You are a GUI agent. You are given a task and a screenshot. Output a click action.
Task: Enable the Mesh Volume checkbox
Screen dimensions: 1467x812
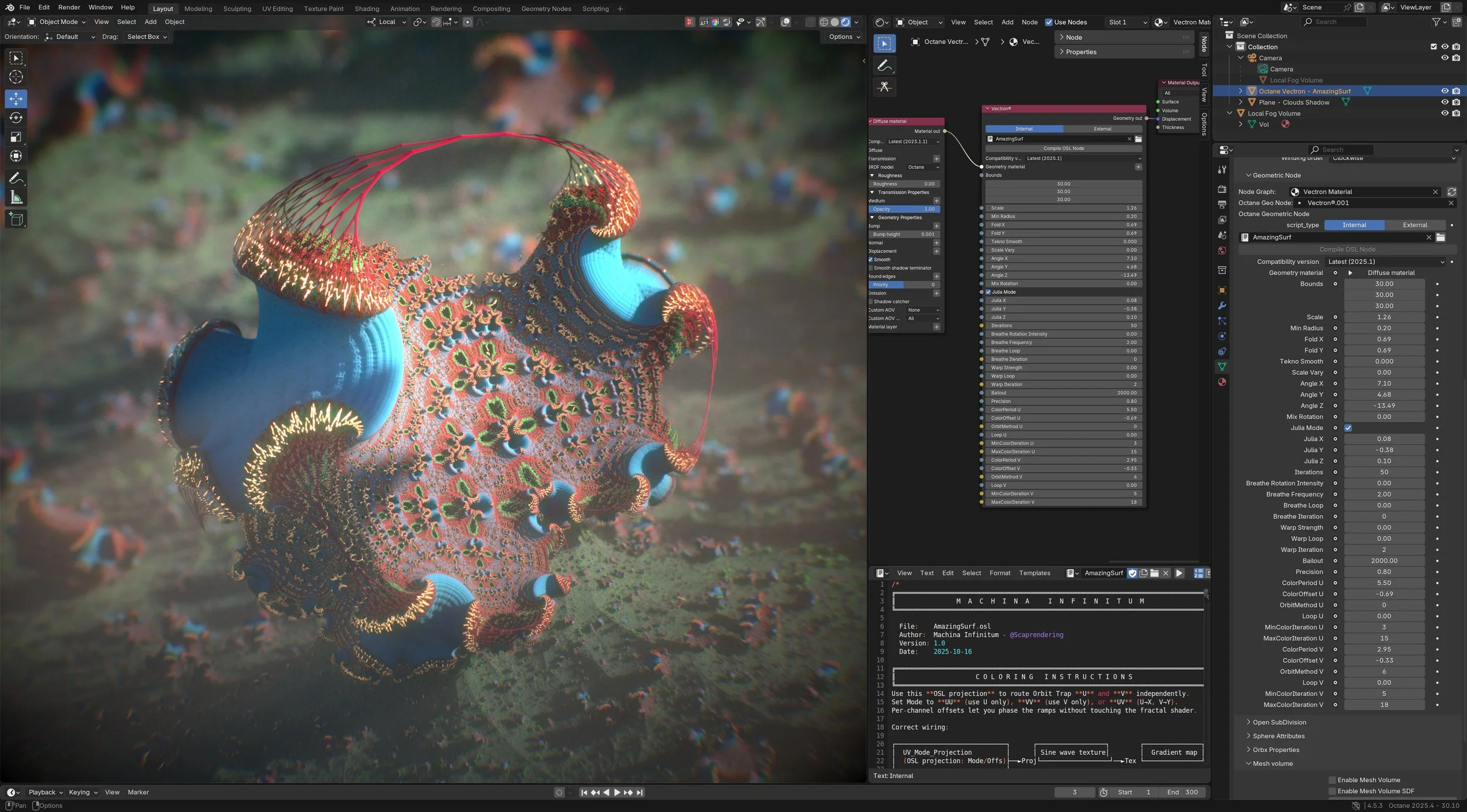[x=1332, y=780]
